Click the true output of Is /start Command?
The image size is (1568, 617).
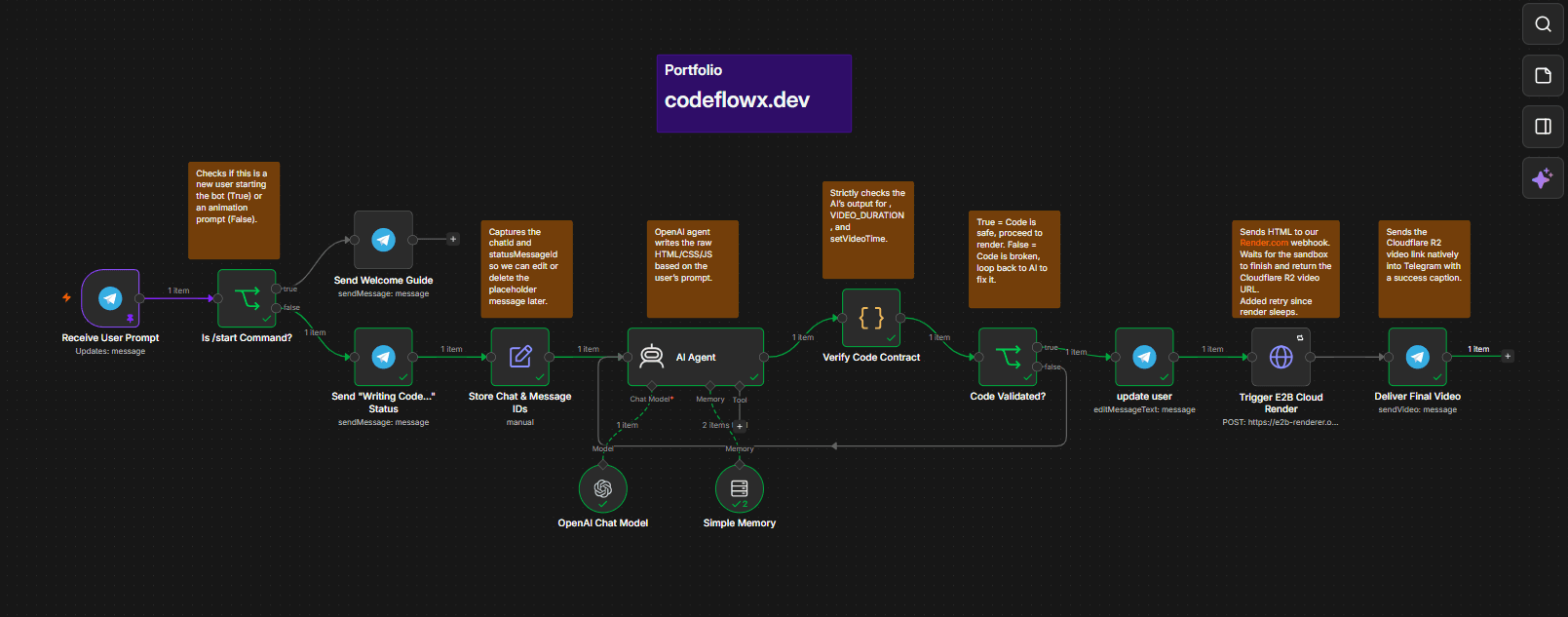click(x=277, y=289)
